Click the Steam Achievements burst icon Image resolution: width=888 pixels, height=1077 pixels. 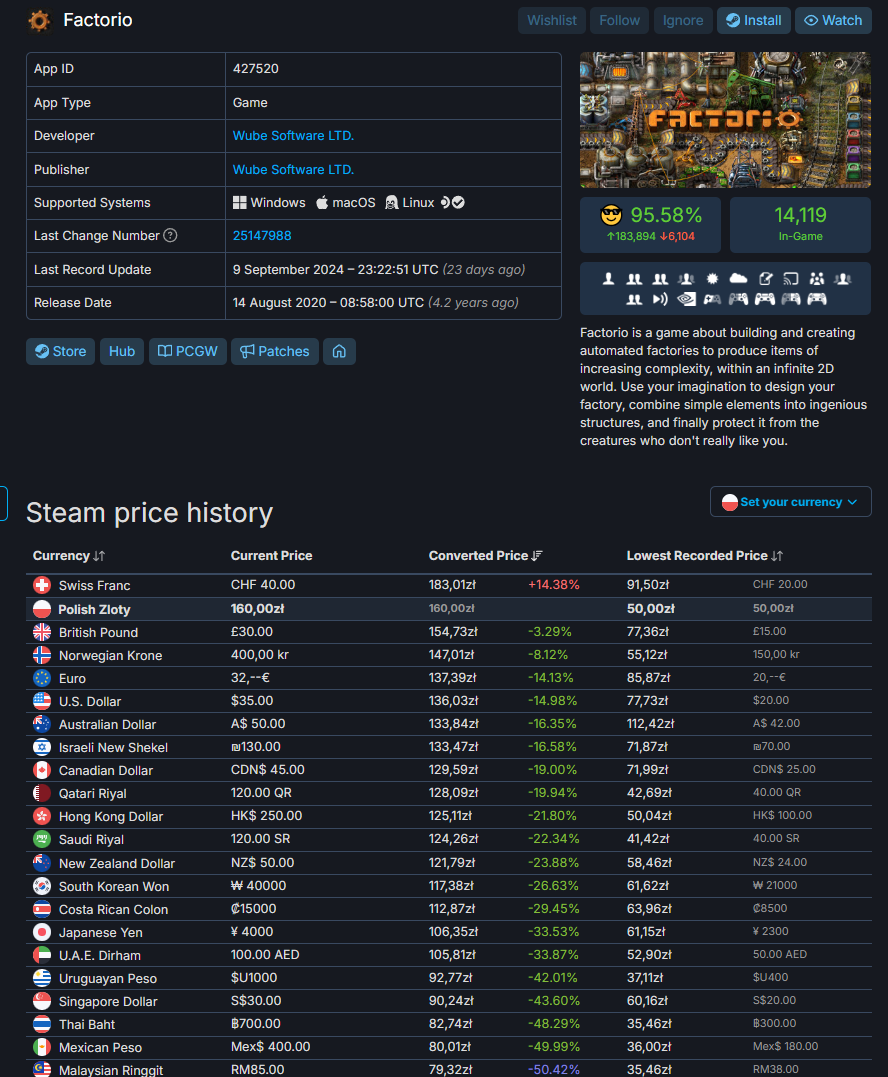pyautogui.click(x=712, y=278)
